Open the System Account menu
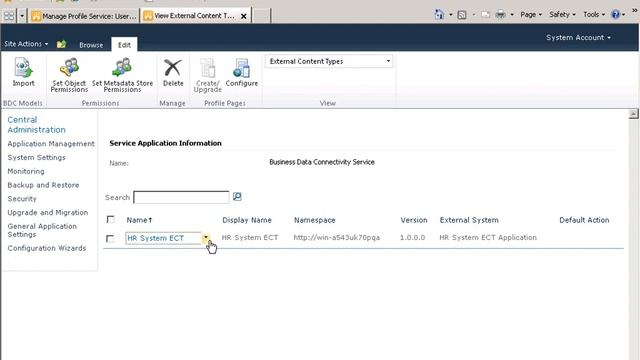This screenshot has height=360, width=640. pyautogui.click(x=578, y=38)
